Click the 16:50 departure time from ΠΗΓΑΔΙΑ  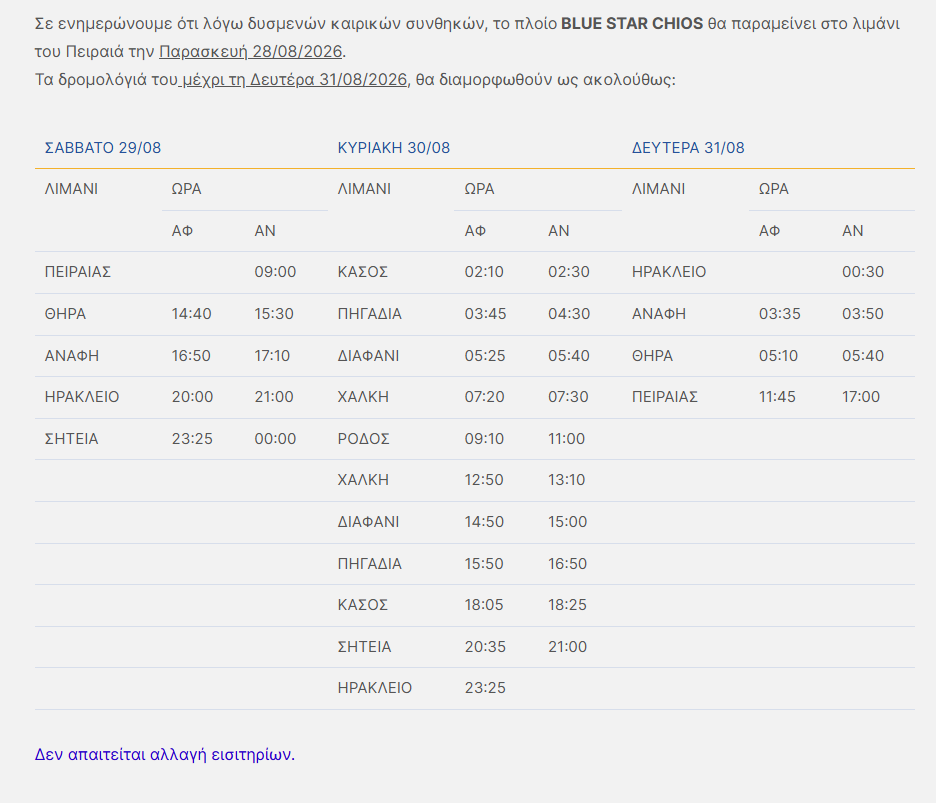[x=568, y=564]
